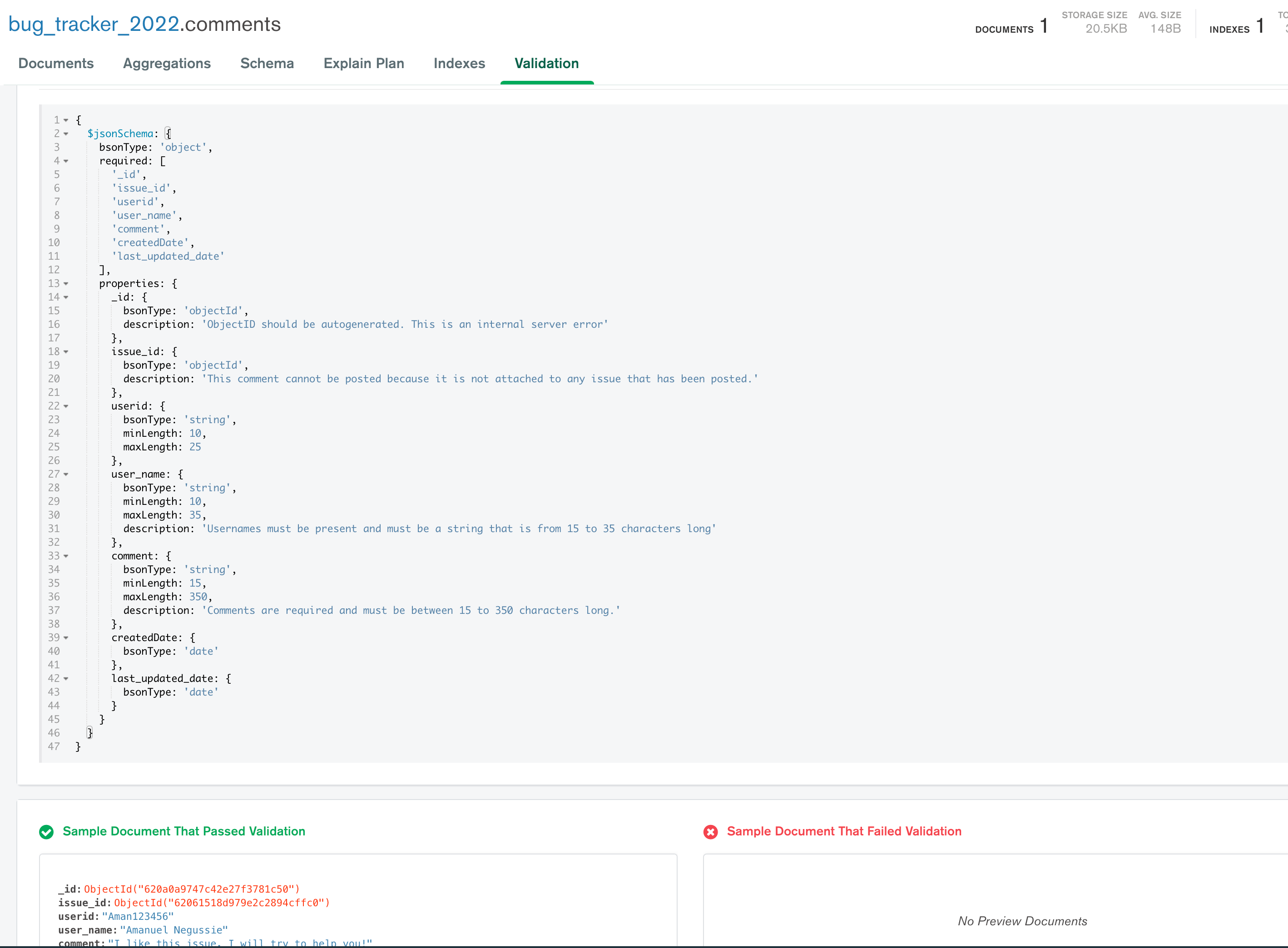Click the maxLength 350 value

[198, 597]
